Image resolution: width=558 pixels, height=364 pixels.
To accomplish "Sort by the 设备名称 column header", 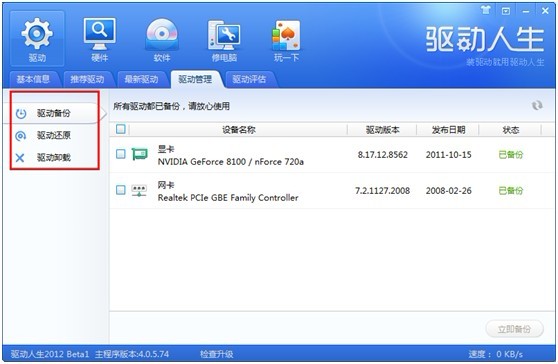I will pyautogui.click(x=238, y=130).
